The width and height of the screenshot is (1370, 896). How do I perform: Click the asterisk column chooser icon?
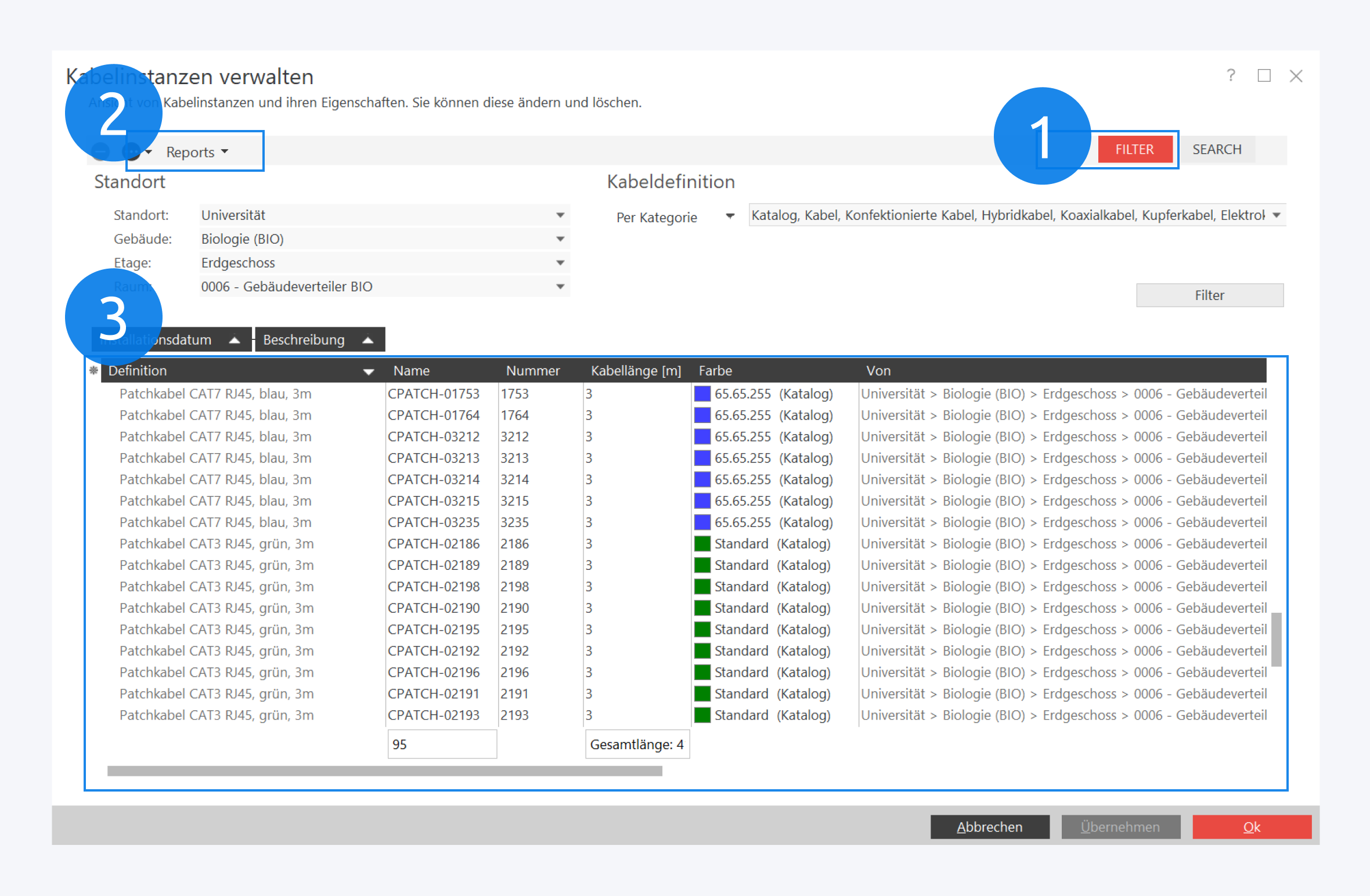(x=93, y=370)
